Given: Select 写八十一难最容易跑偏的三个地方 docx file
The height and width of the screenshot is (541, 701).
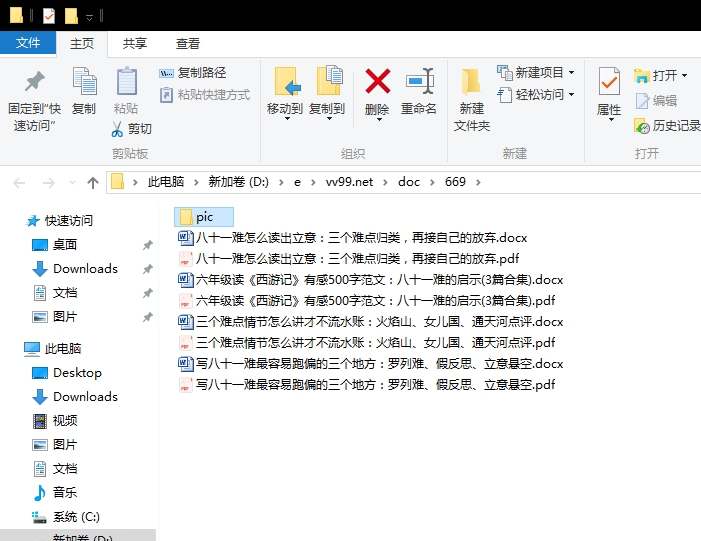Looking at the screenshot, I should pos(371,363).
